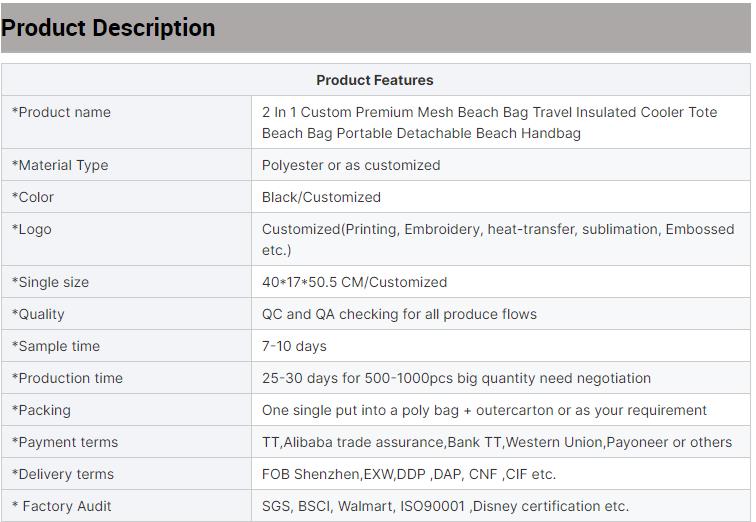Select the Sample time label
The image size is (756, 522).
pos(56,346)
